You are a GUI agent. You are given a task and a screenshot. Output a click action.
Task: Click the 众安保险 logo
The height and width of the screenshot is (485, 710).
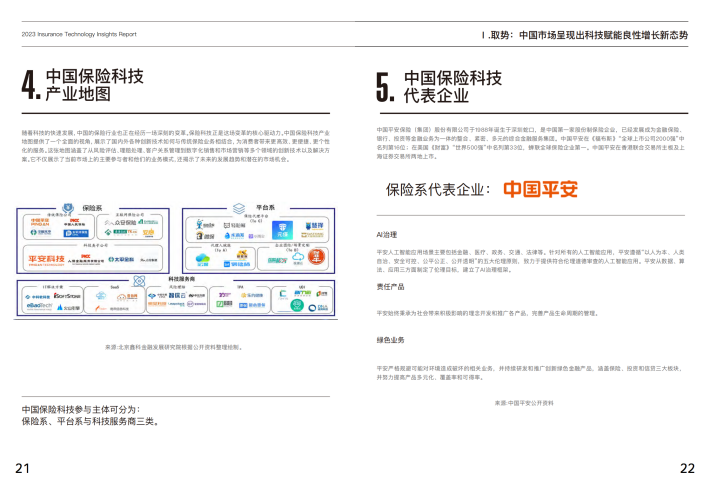120,222
